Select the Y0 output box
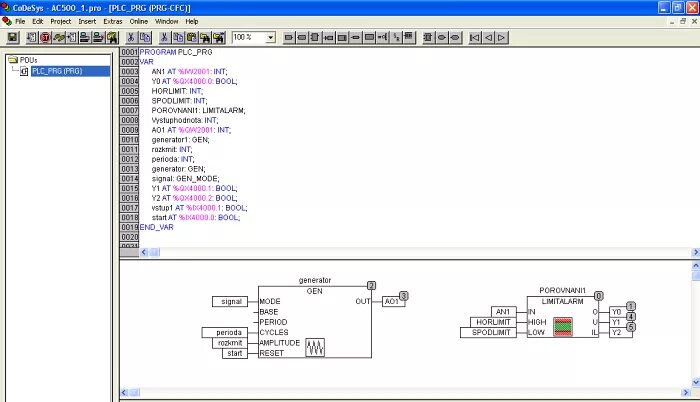This screenshot has height=402, width=700. tap(621, 312)
